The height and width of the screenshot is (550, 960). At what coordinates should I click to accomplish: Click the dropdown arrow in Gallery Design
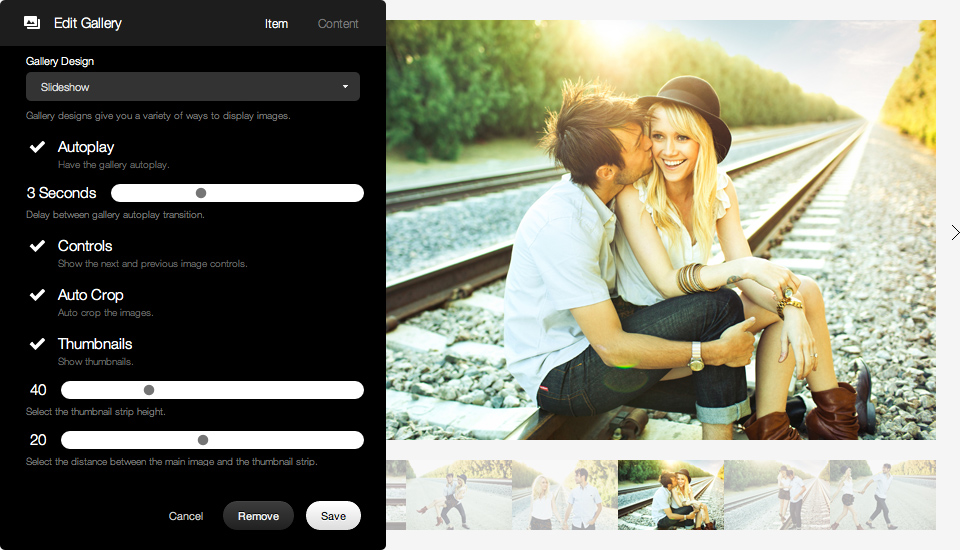click(x=345, y=87)
